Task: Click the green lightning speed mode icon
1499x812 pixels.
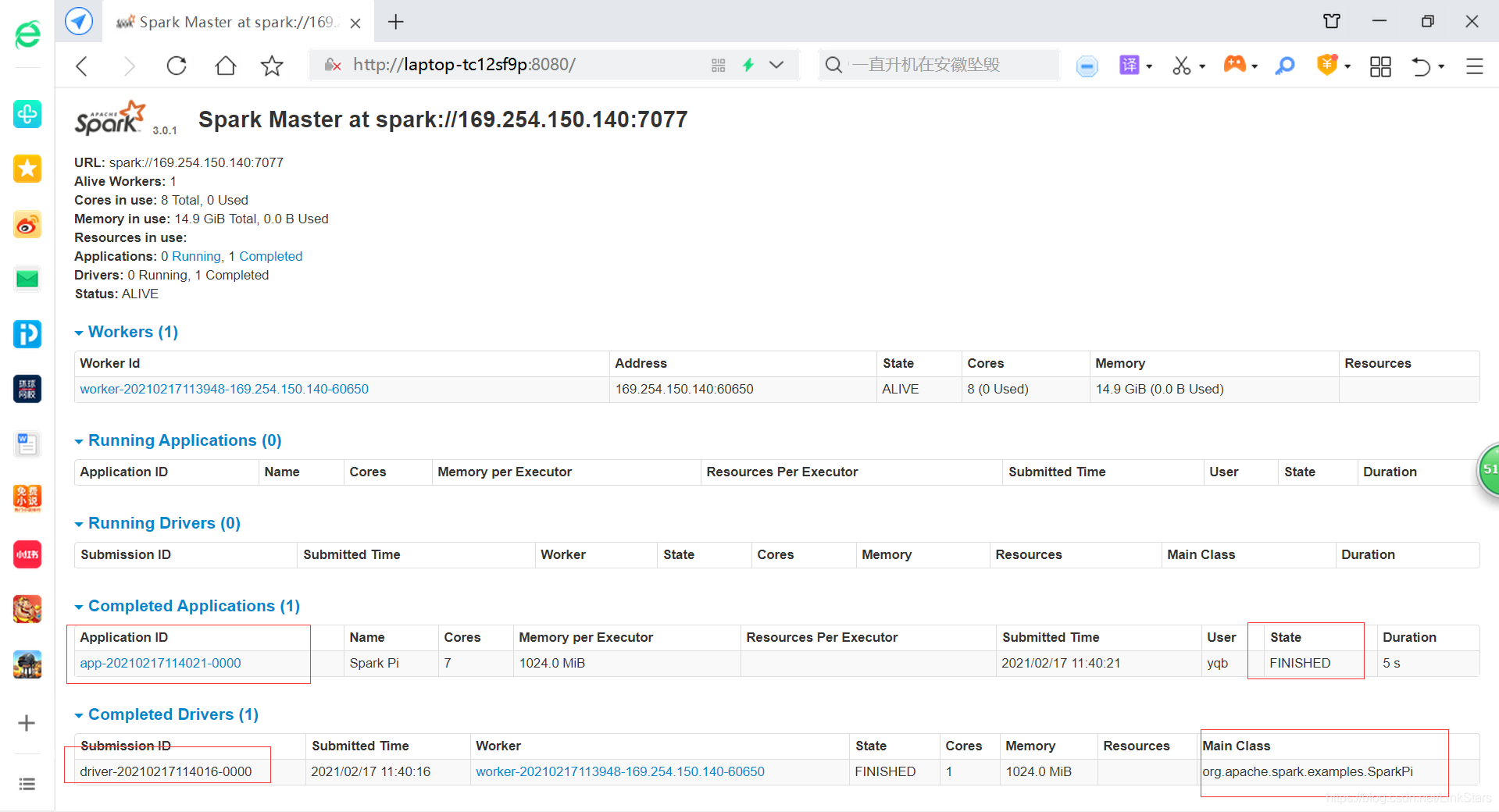Action: click(748, 65)
